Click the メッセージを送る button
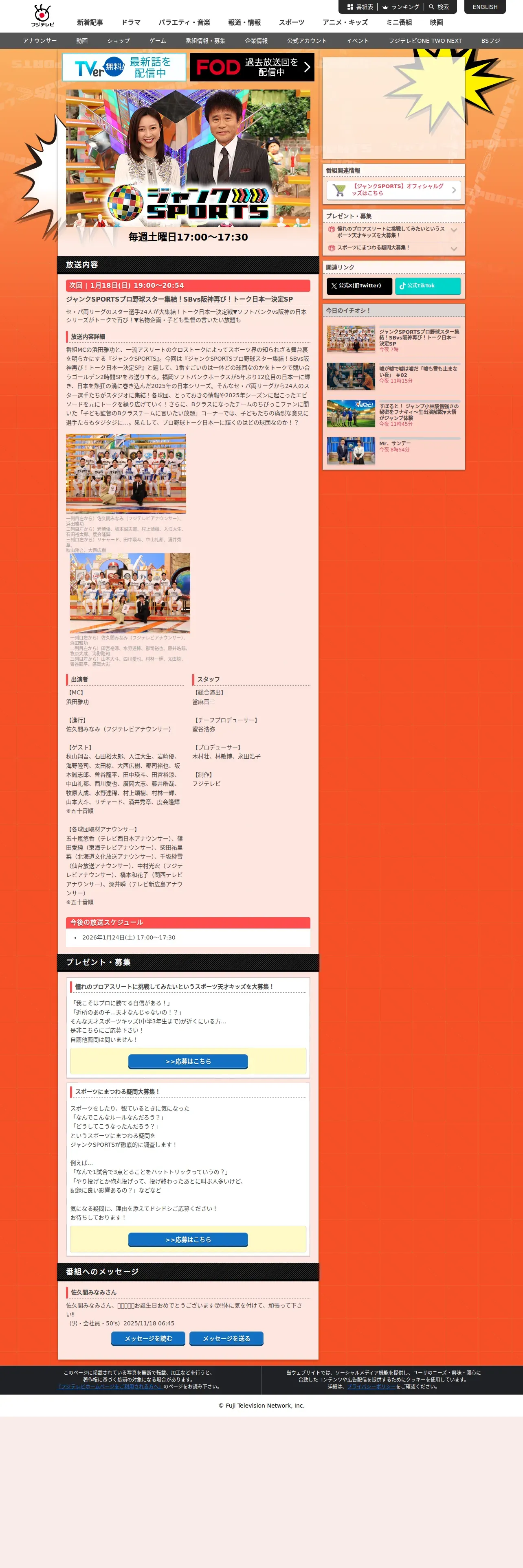Viewport: 523px width, 1568px height. tap(226, 1338)
